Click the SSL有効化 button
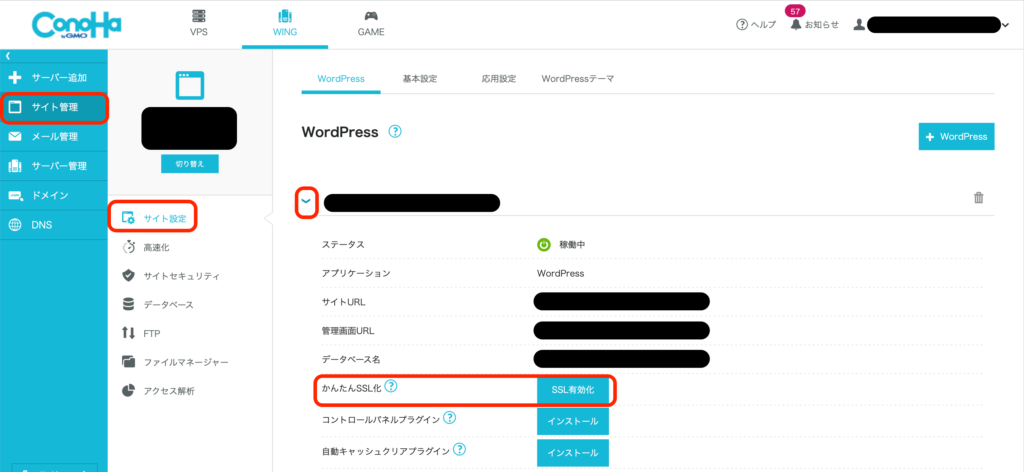Screen dimensions: 1024x472 click(573, 390)
